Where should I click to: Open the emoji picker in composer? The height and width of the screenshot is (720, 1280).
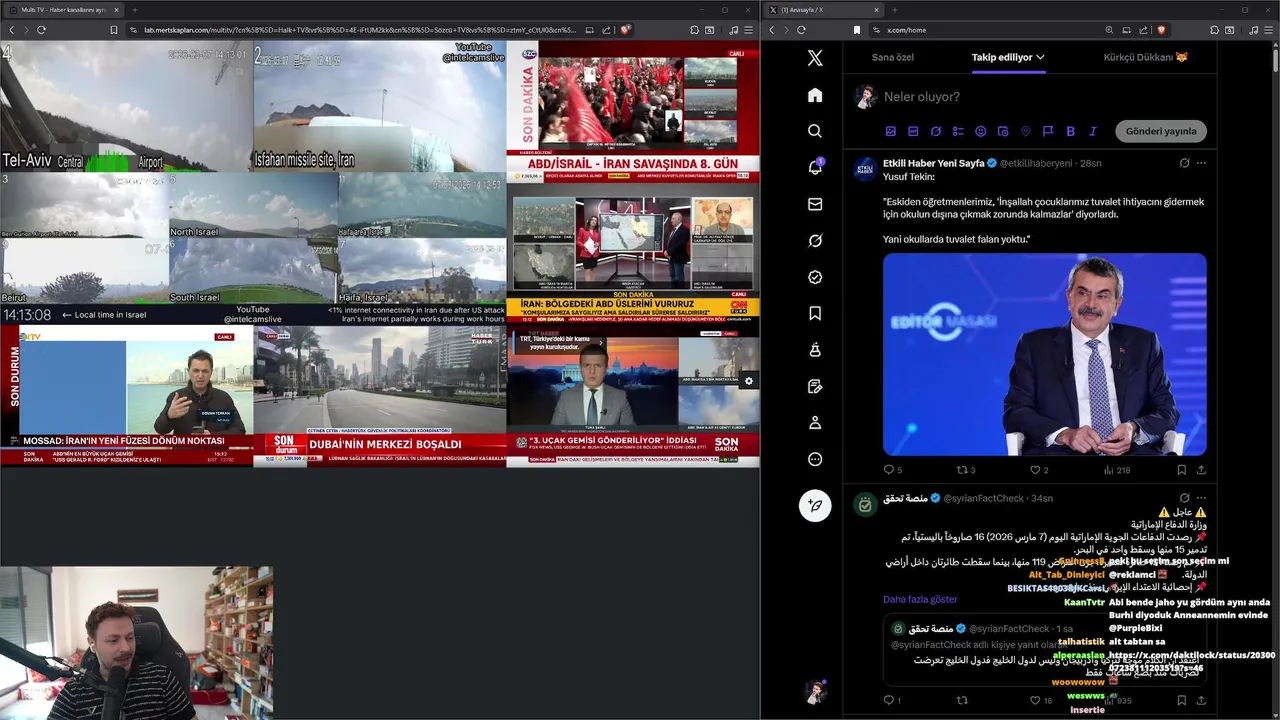tap(980, 131)
